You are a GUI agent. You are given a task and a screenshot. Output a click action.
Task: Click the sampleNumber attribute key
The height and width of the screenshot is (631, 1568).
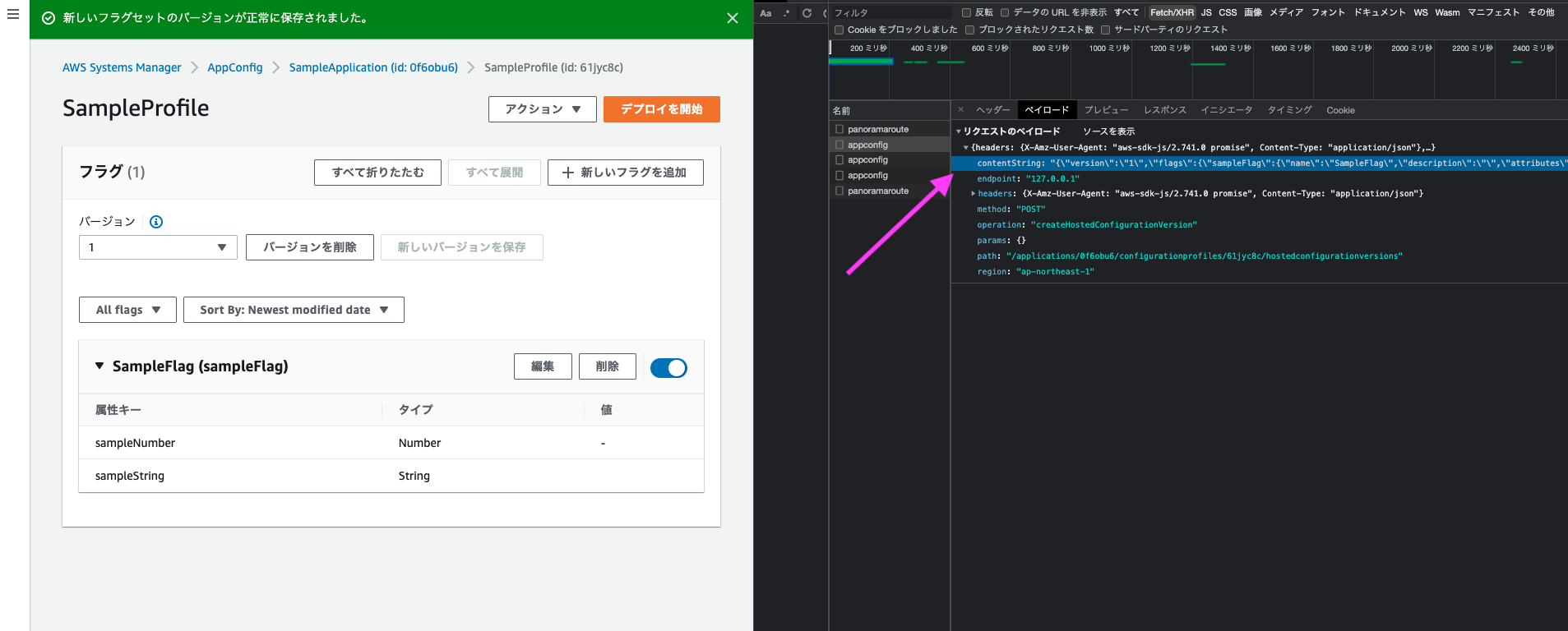pos(135,443)
